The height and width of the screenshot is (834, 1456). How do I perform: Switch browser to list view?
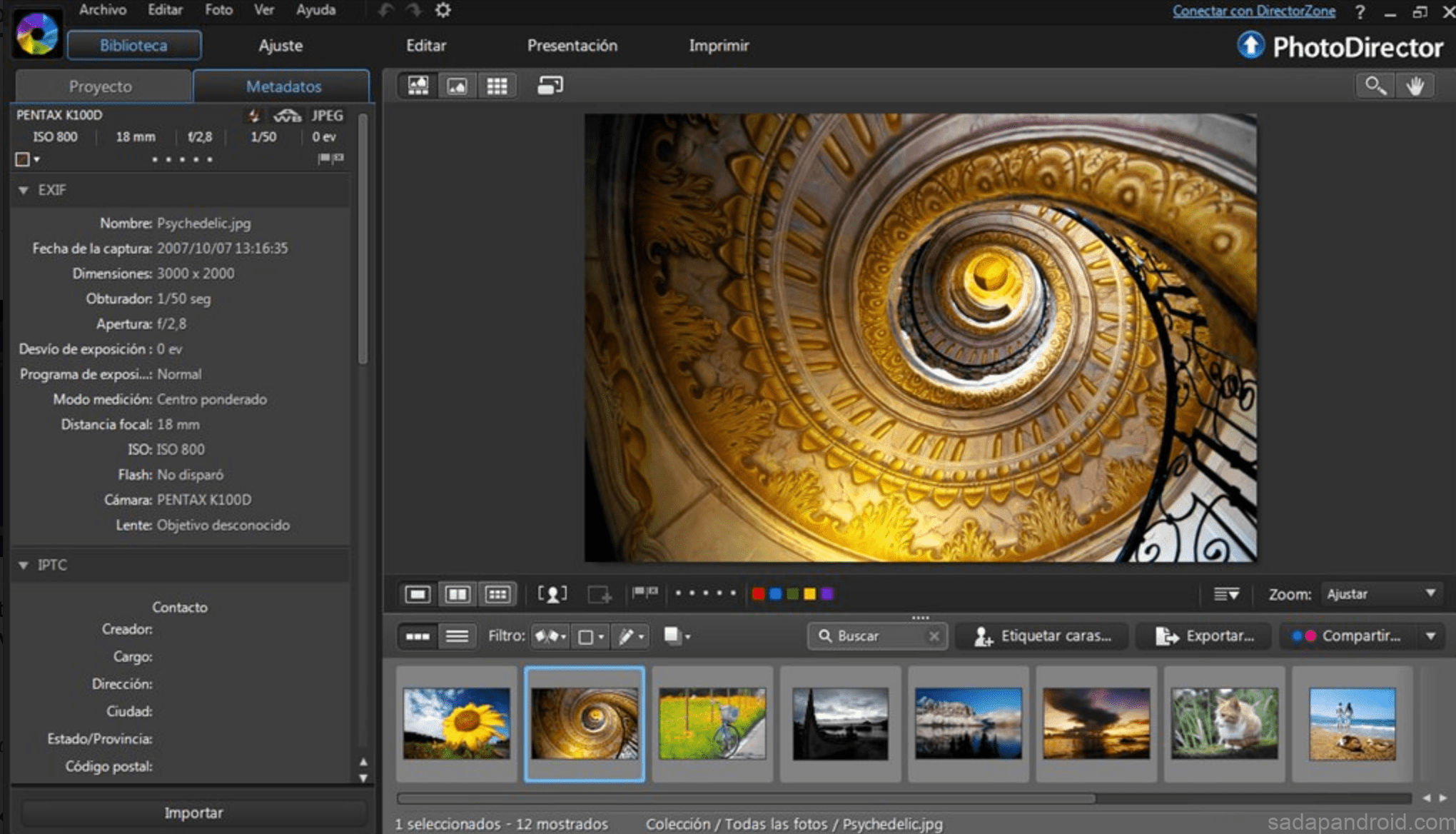(457, 635)
